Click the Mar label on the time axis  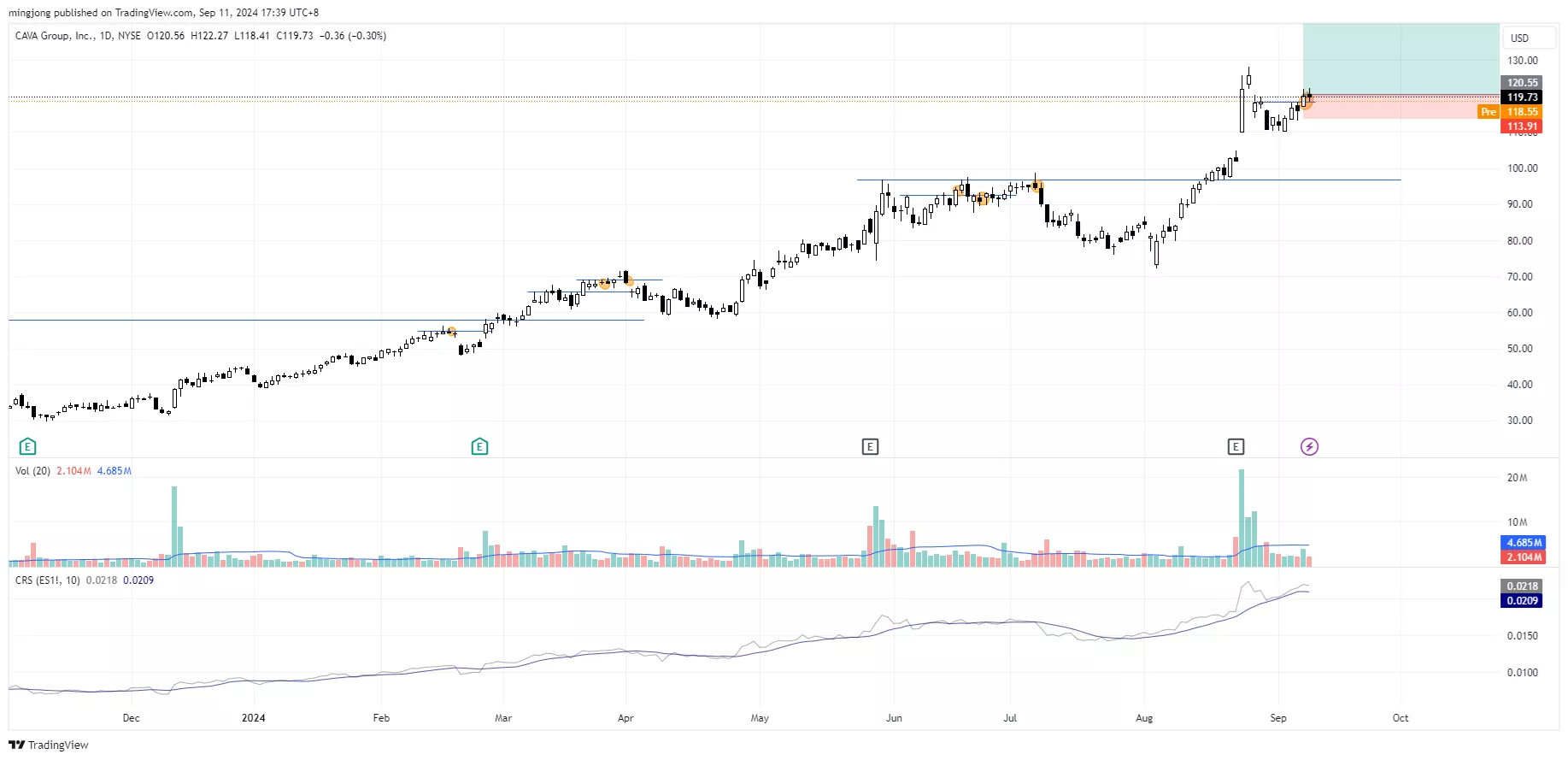tap(503, 718)
